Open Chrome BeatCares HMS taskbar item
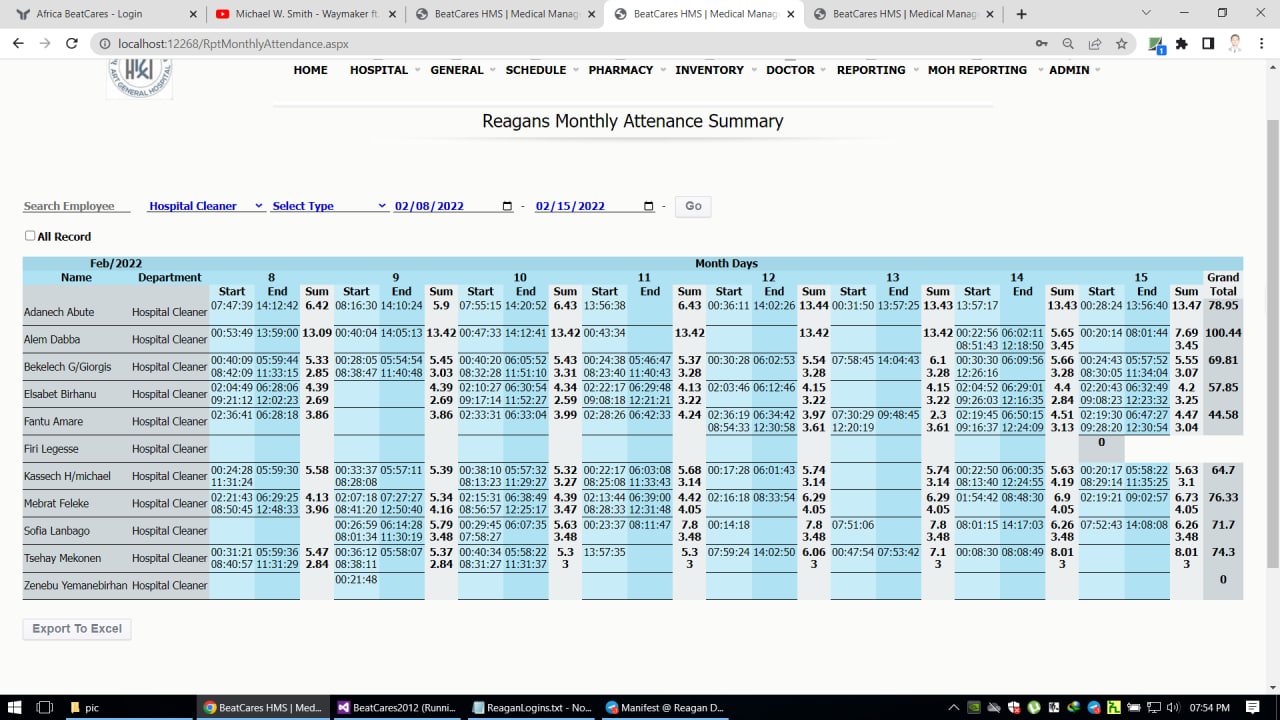 tap(263, 707)
